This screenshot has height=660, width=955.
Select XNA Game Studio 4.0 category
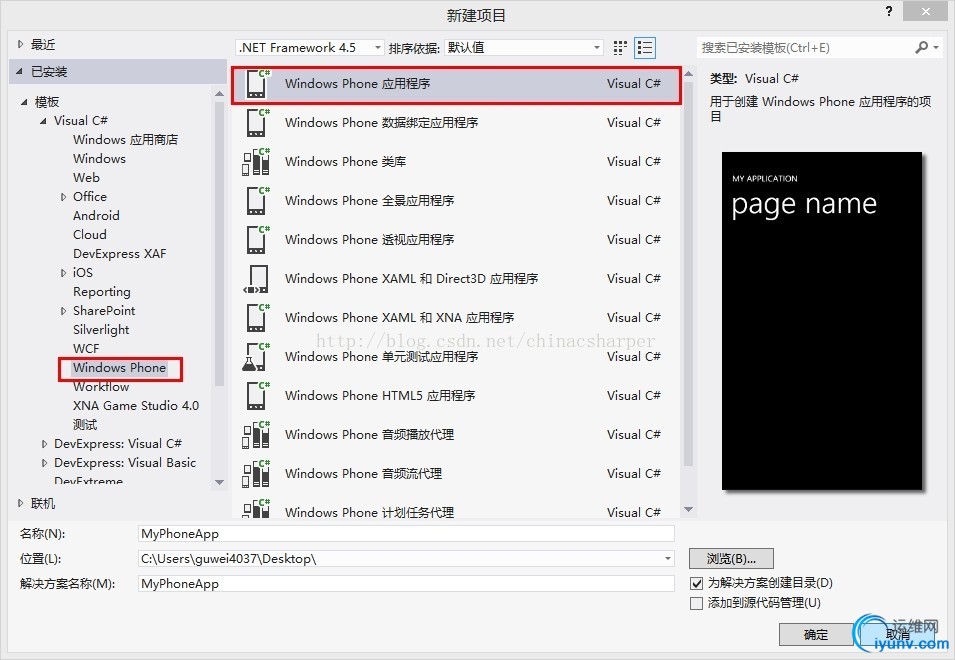click(x=136, y=405)
